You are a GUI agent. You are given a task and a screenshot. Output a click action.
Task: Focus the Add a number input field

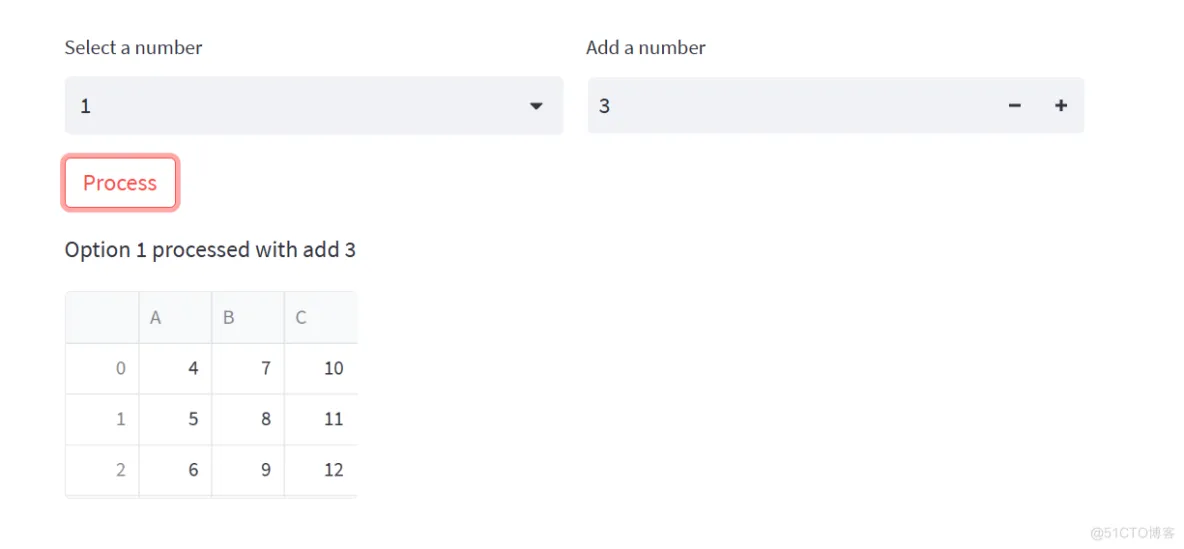point(793,106)
